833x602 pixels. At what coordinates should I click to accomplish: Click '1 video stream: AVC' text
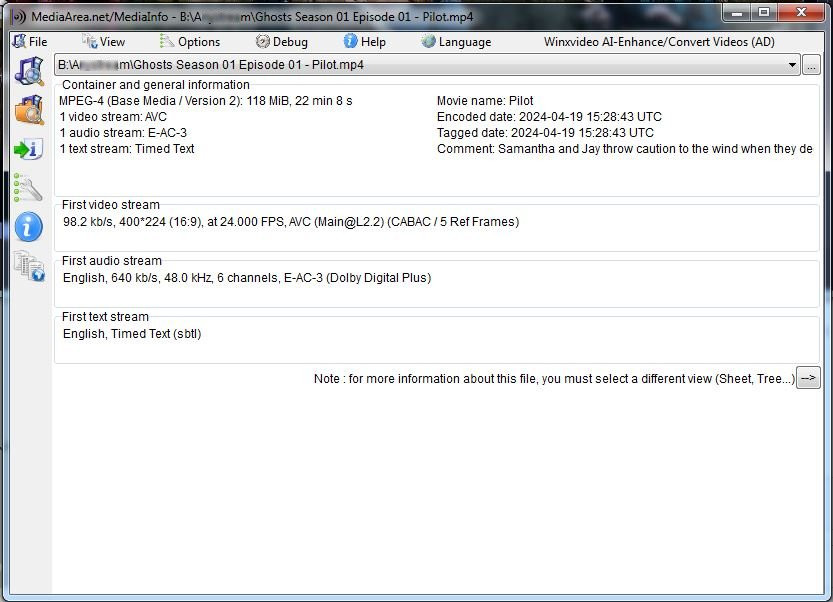pyautogui.click(x=113, y=117)
